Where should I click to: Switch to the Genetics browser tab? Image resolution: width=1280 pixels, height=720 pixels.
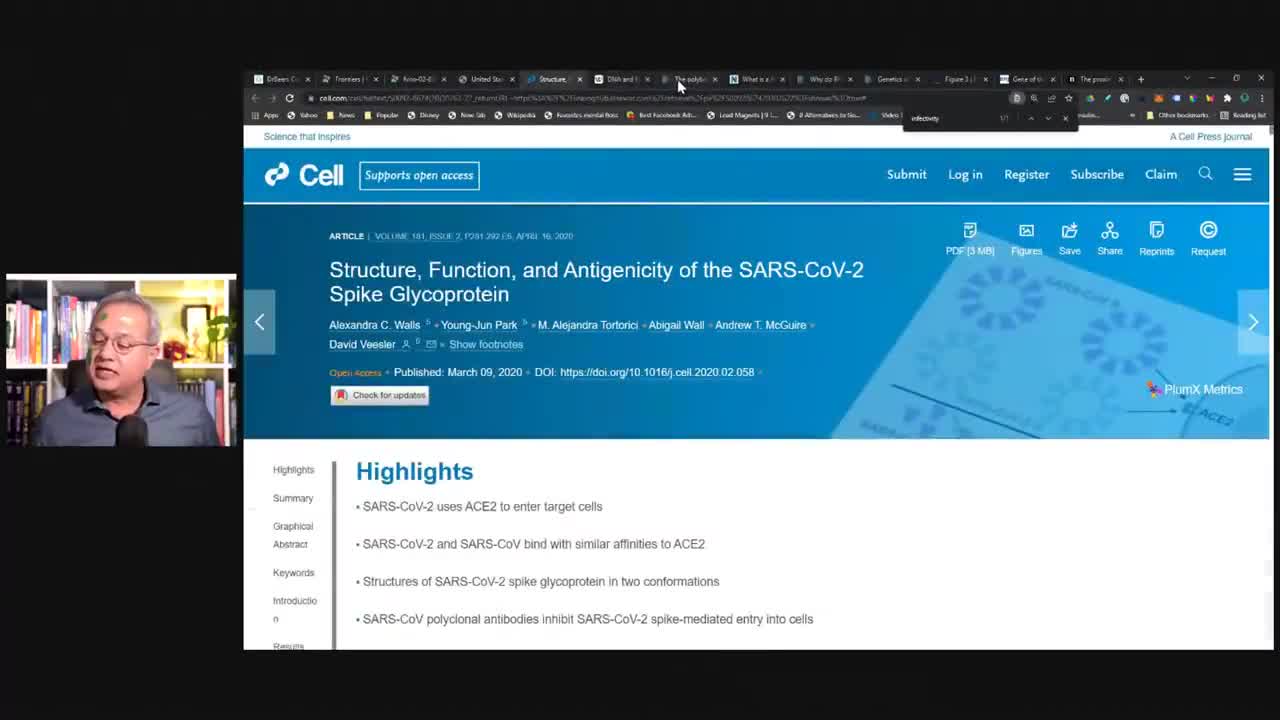click(x=890, y=79)
